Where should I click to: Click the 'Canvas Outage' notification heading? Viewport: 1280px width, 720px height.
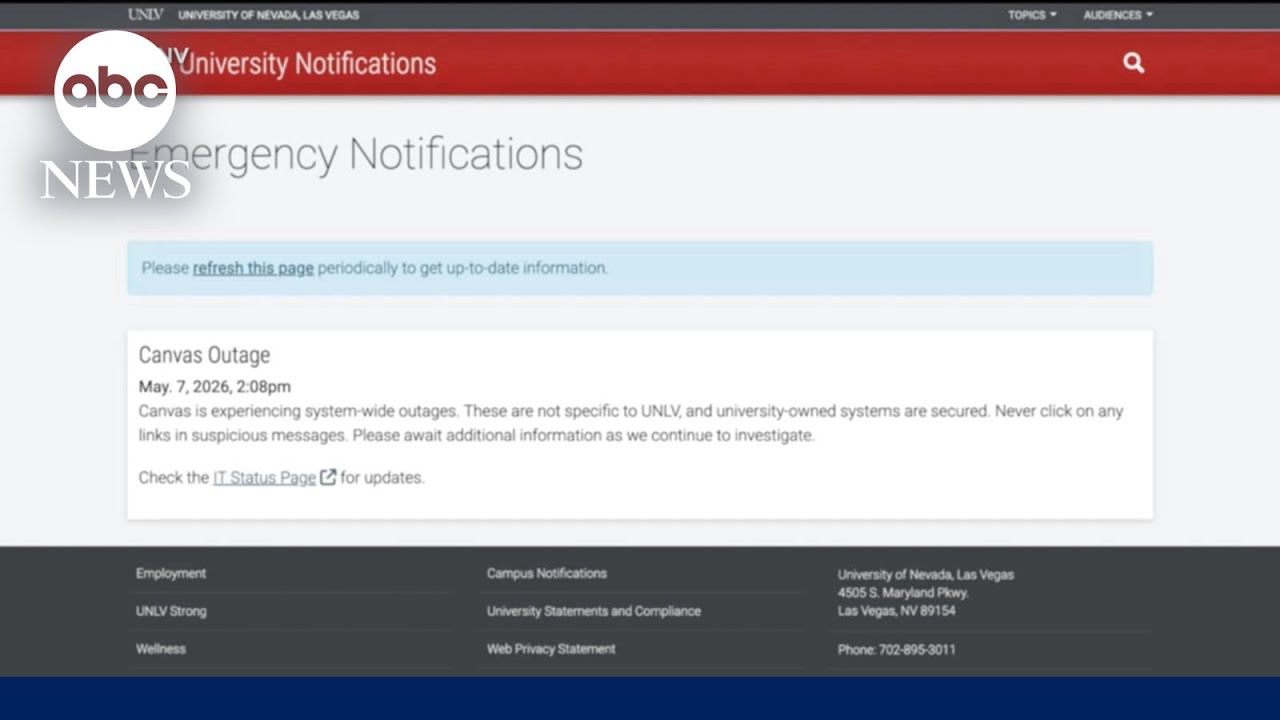[x=204, y=355]
